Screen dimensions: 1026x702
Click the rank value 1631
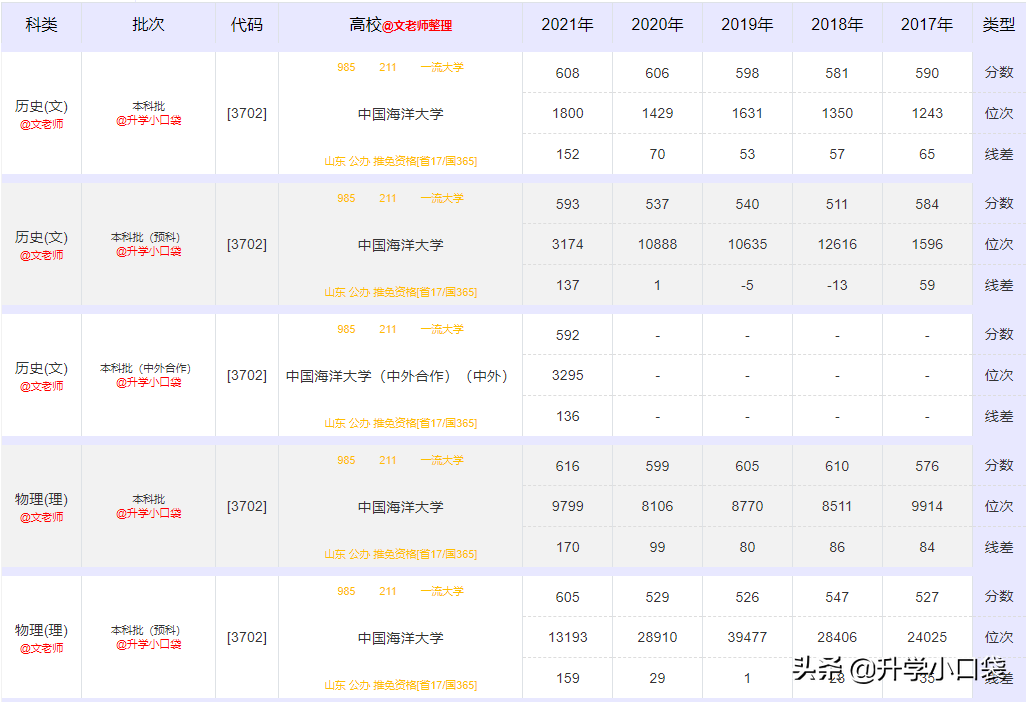747,114
